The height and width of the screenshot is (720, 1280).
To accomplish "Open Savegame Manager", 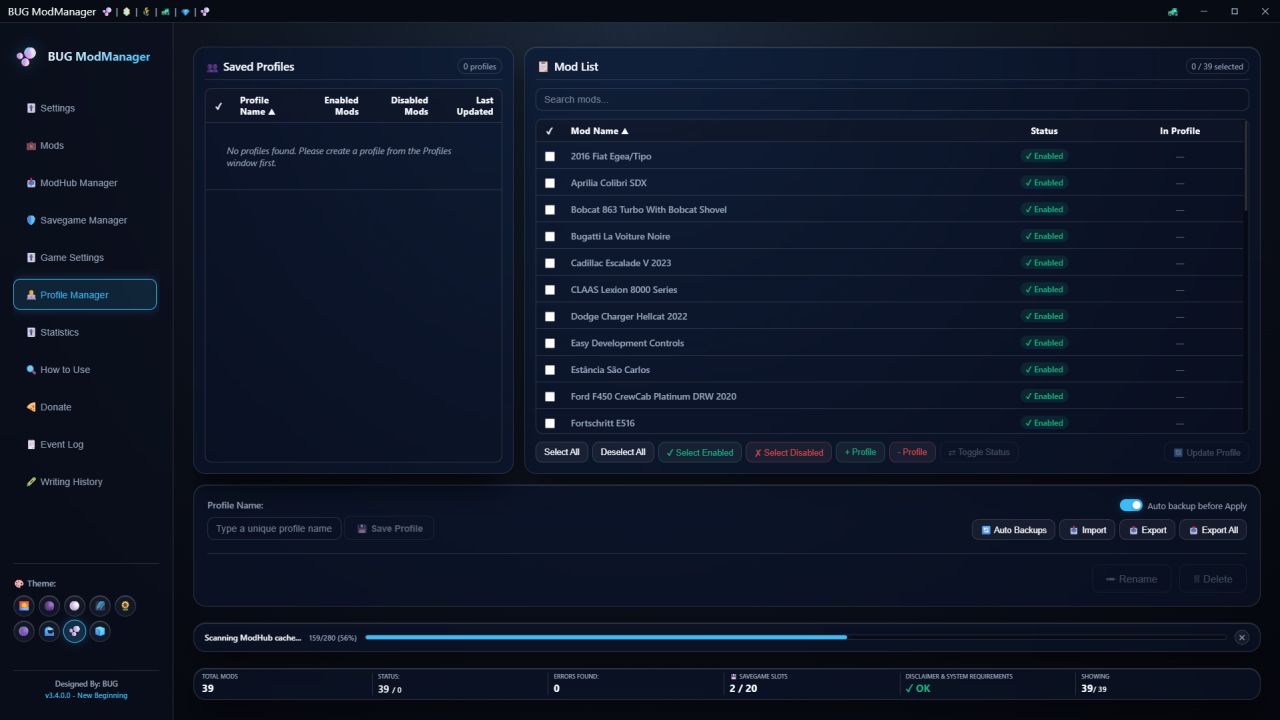I will click(85, 220).
